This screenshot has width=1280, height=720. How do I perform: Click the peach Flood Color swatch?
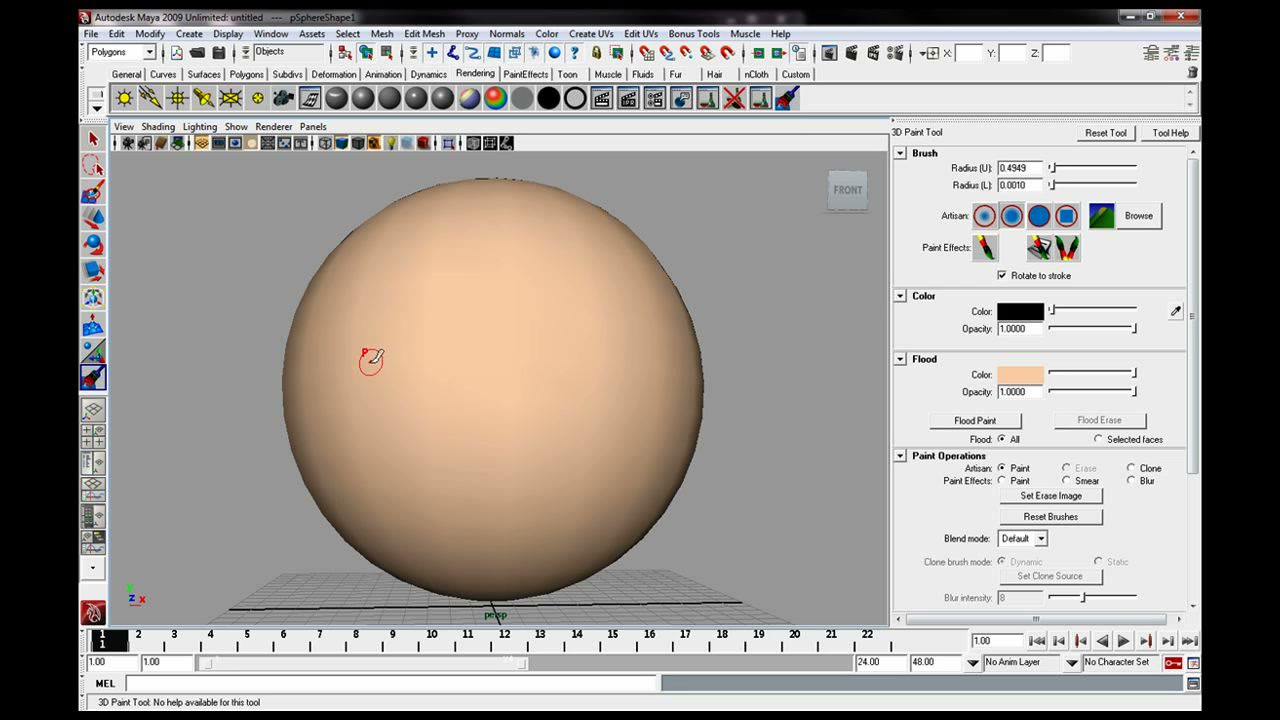(1020, 375)
